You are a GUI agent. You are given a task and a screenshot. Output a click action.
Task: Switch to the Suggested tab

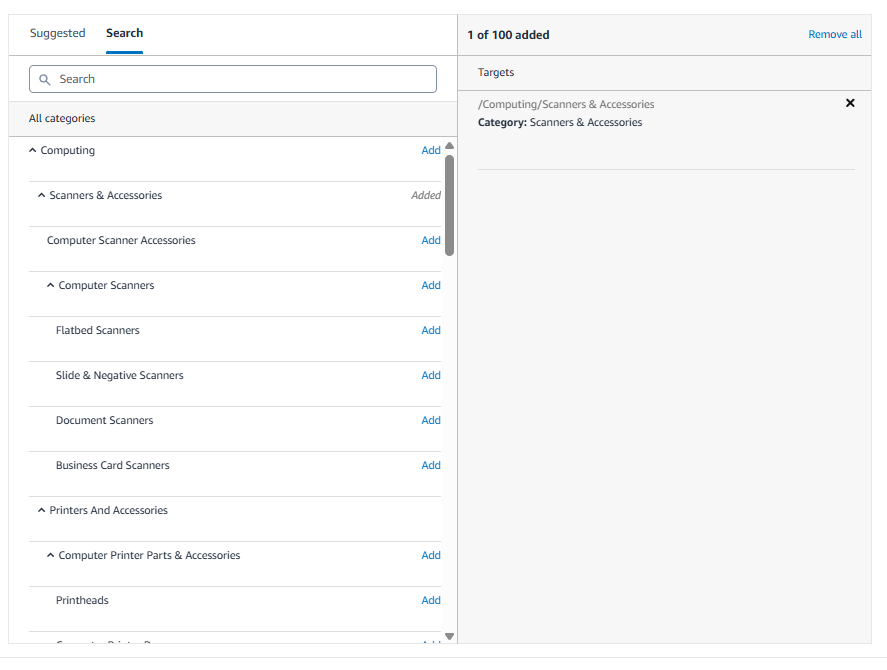[57, 33]
